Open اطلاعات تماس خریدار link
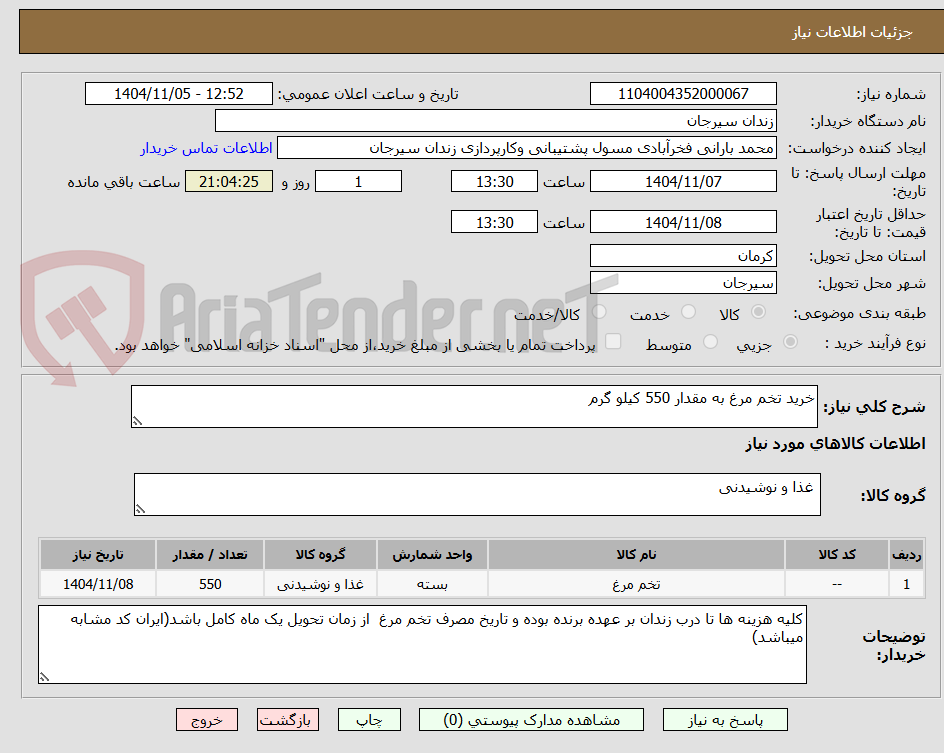Viewport: 944px width, 753px height. click(206, 148)
